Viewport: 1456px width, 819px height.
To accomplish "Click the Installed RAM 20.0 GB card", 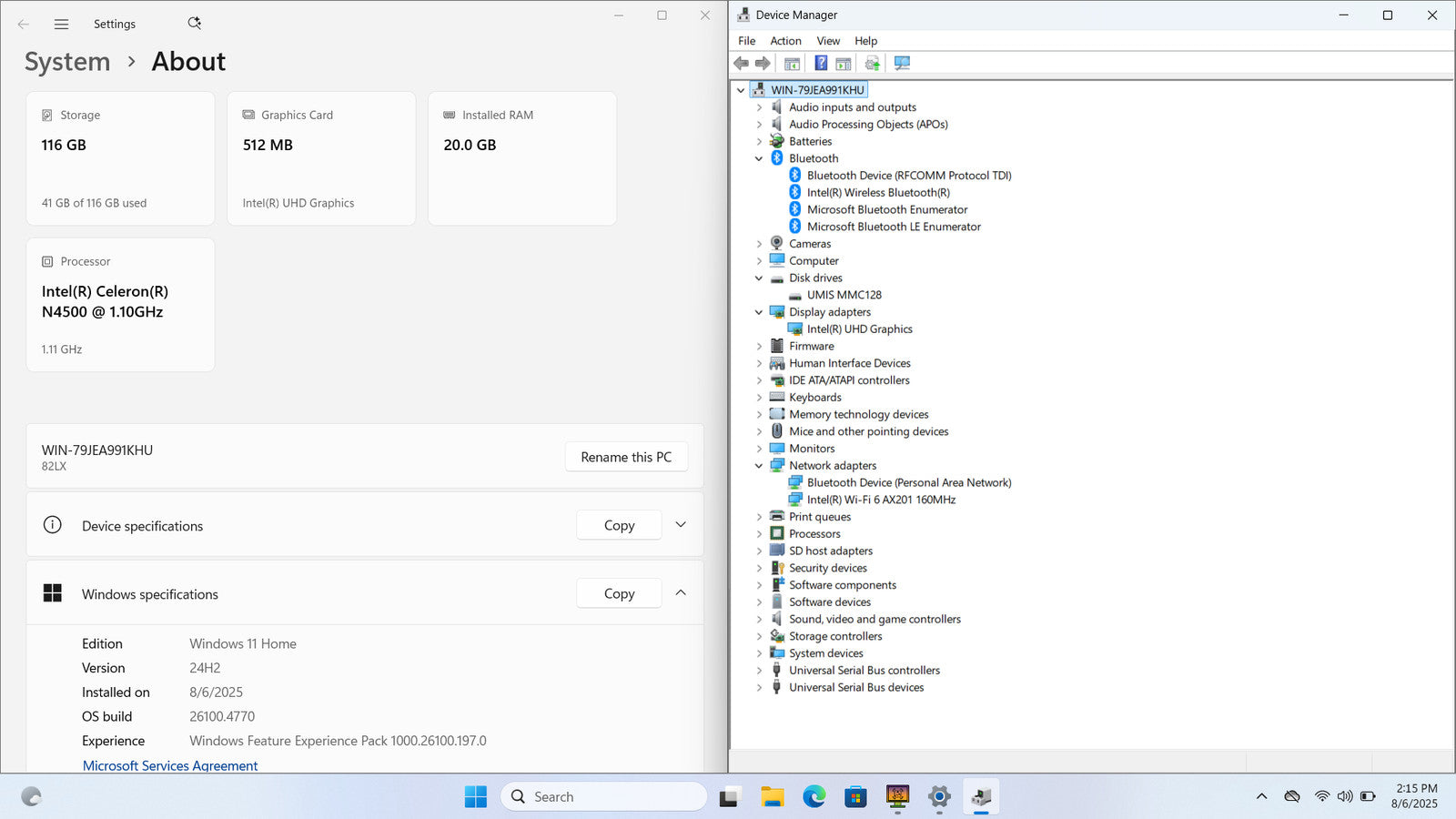I will pos(522,158).
